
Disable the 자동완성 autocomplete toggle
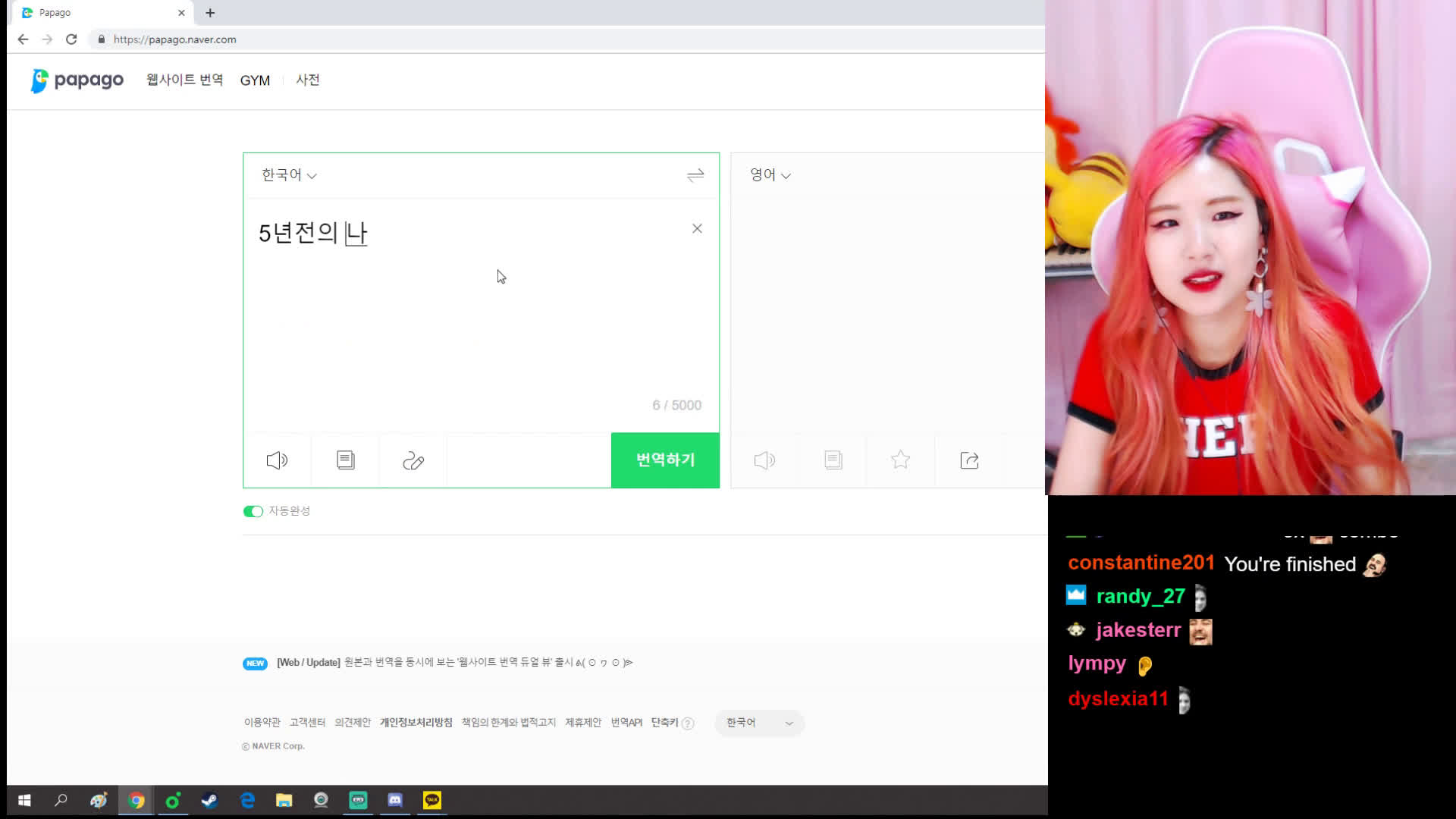click(253, 510)
